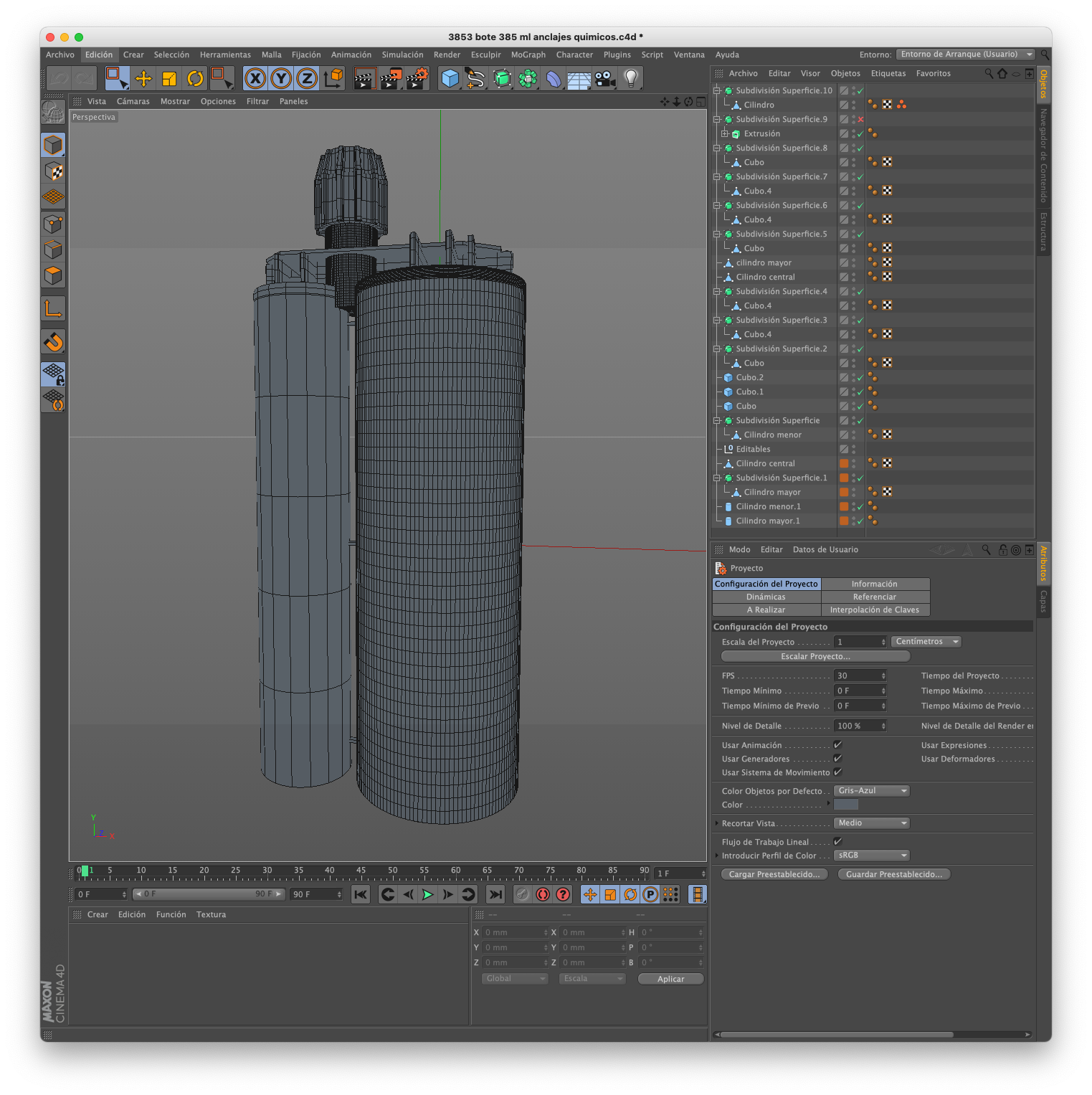Click the timeline playhead at frame 0

[x=85, y=872]
